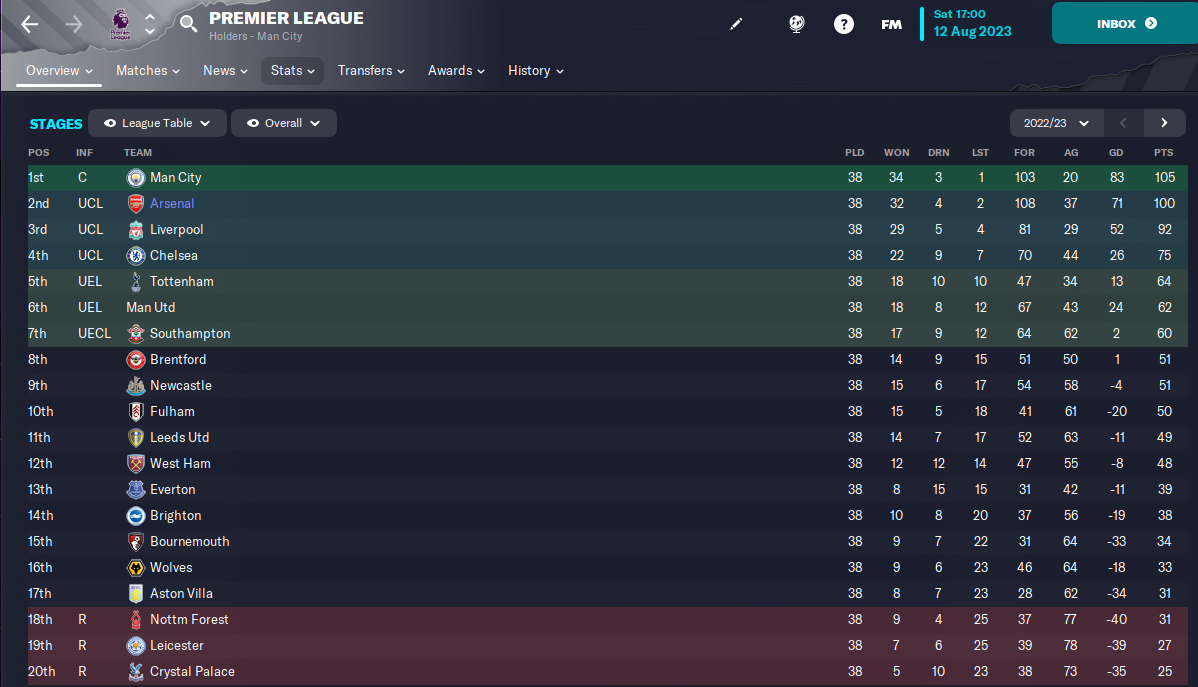Image resolution: width=1198 pixels, height=687 pixels.
Task: Toggle the League Table view eye selector
Action: (x=157, y=123)
